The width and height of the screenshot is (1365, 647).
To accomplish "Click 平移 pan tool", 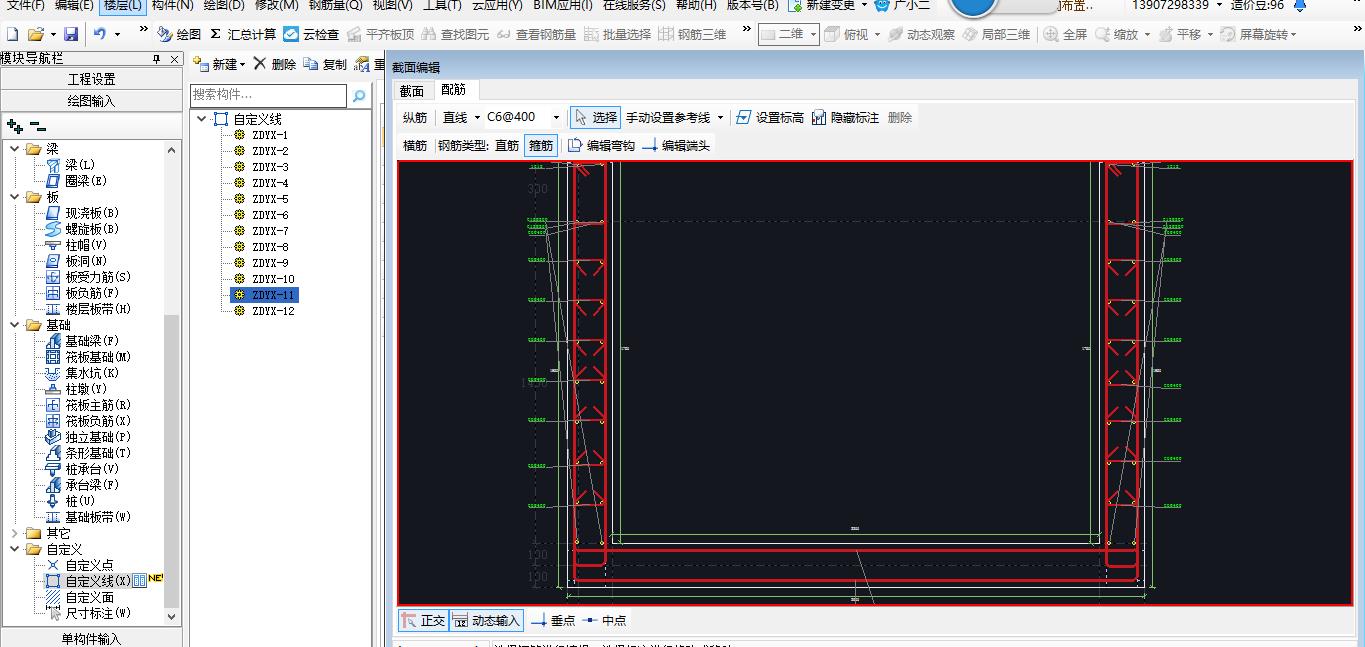I will [x=1180, y=34].
